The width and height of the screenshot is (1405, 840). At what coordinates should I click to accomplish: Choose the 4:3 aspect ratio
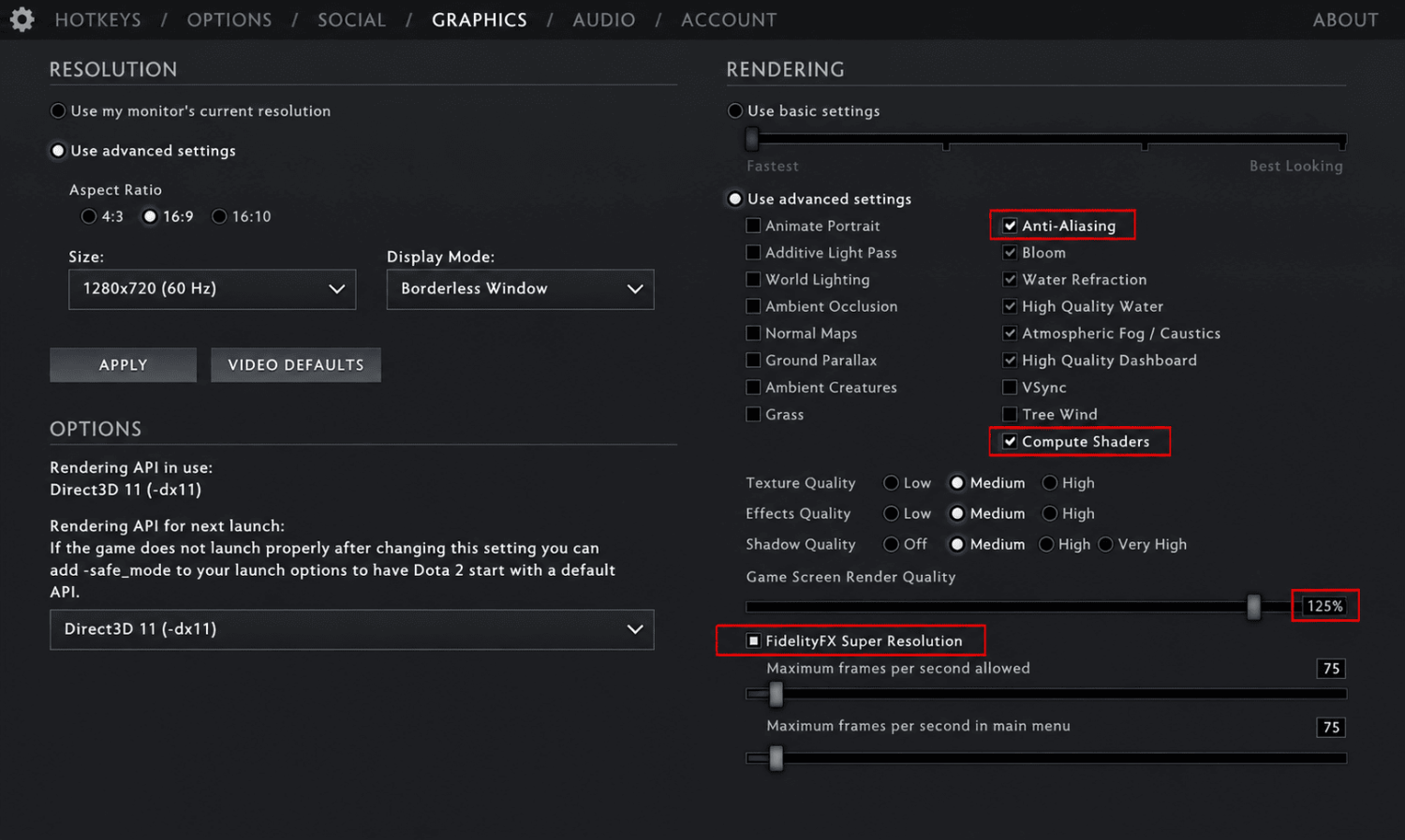click(89, 216)
